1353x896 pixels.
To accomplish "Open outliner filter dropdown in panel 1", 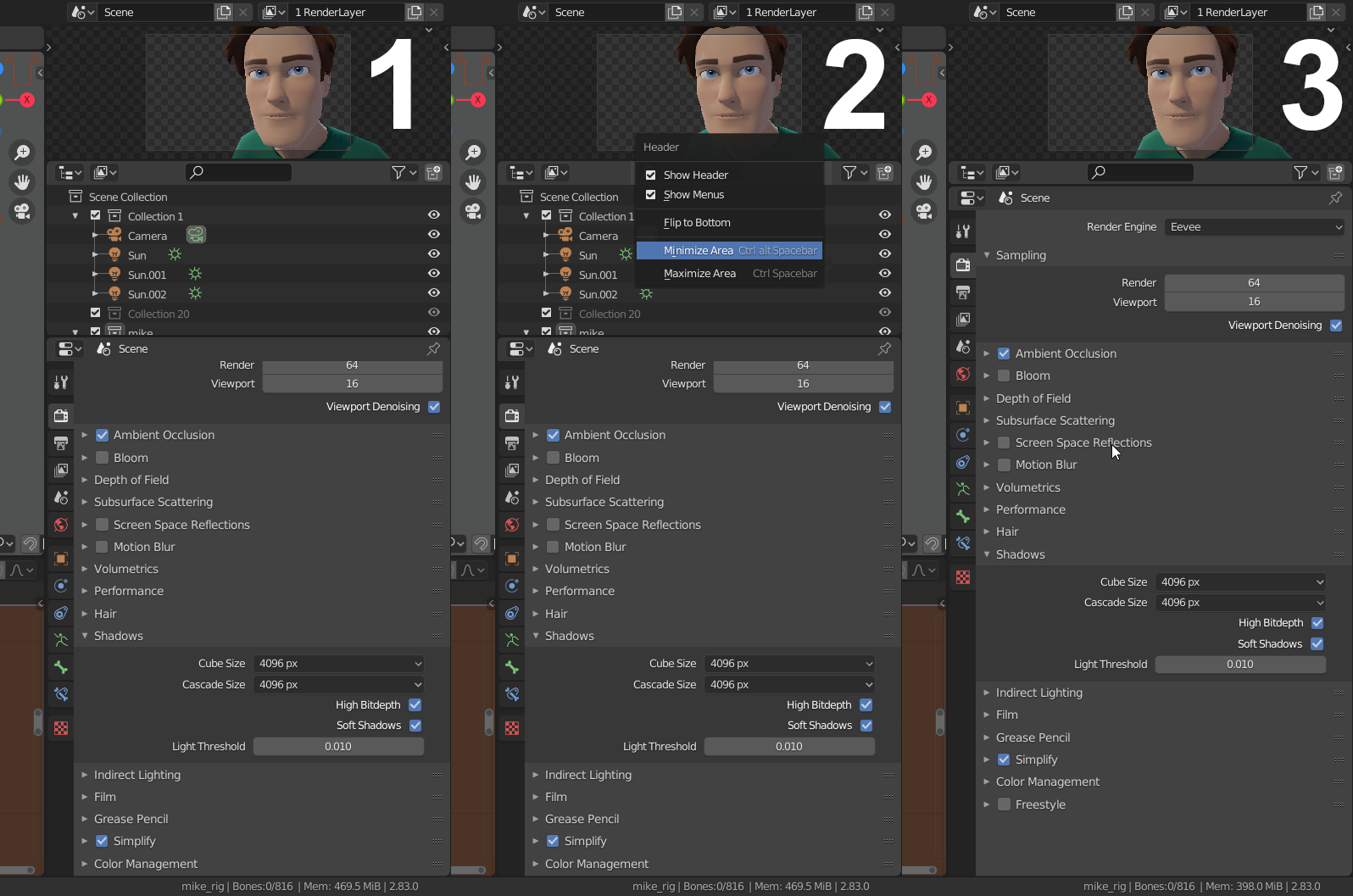I will (x=404, y=172).
